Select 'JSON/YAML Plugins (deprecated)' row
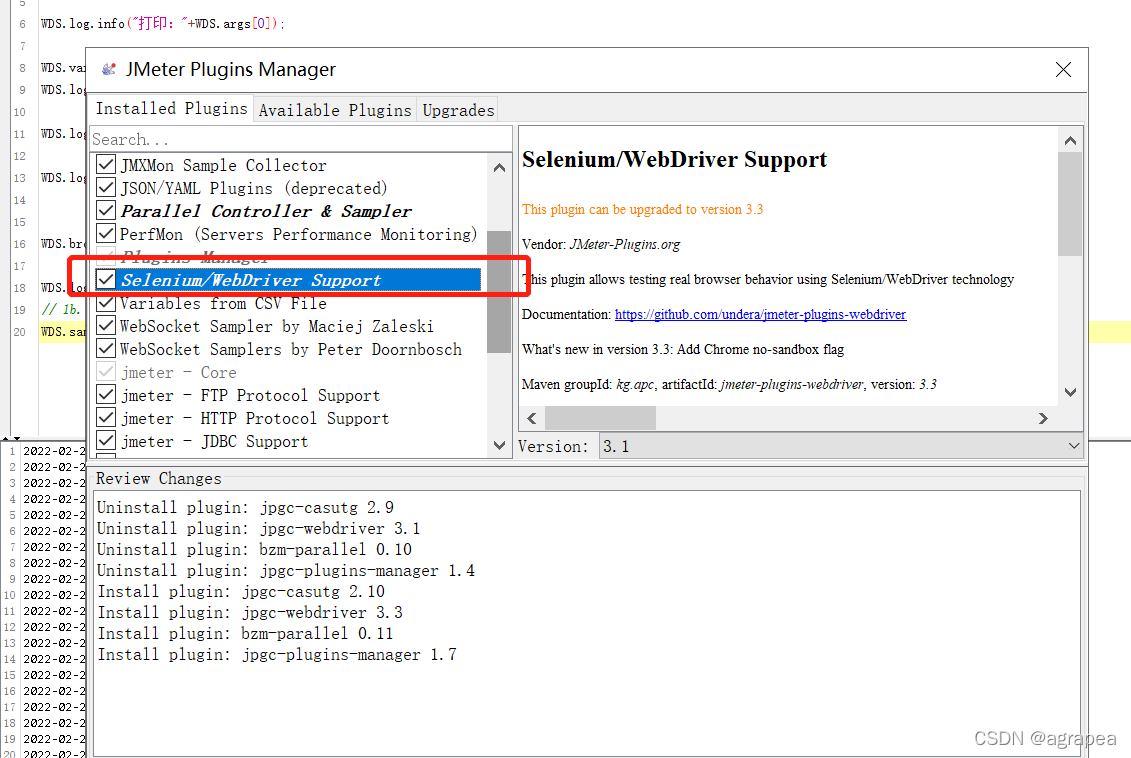The height and width of the screenshot is (758, 1131). click(254, 188)
